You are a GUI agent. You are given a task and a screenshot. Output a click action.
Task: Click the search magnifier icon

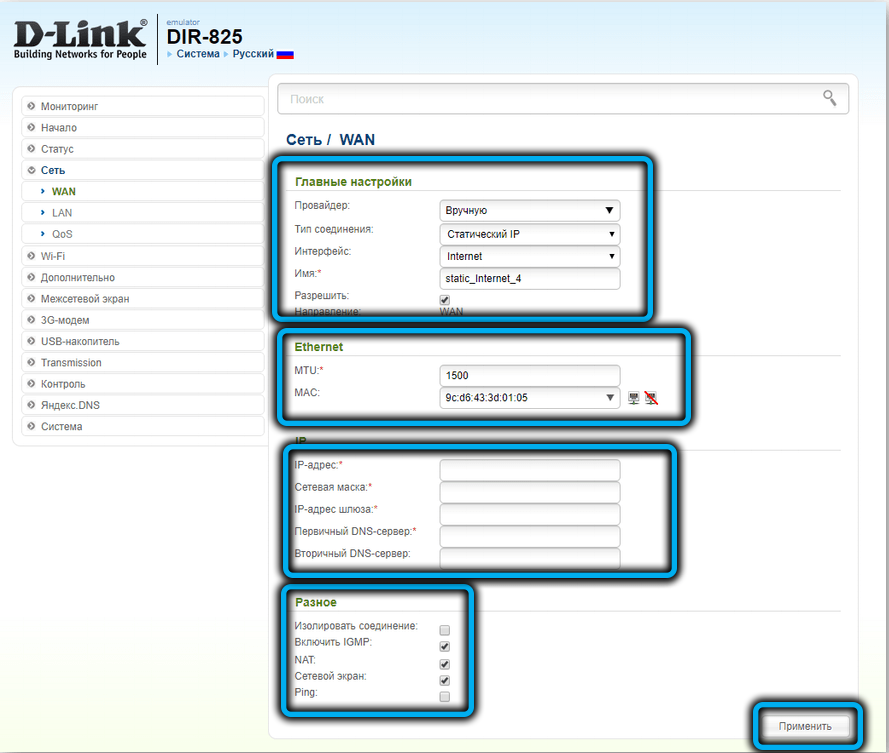[829, 98]
